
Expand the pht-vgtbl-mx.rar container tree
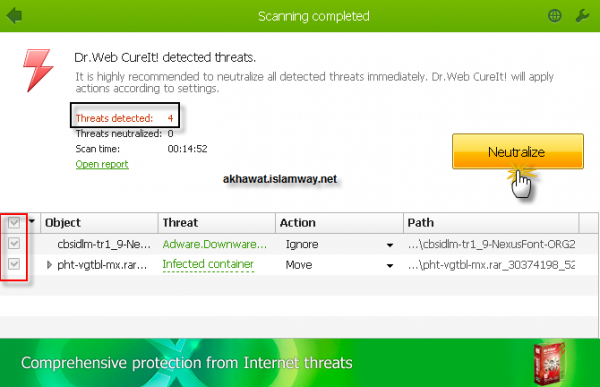tap(49, 265)
